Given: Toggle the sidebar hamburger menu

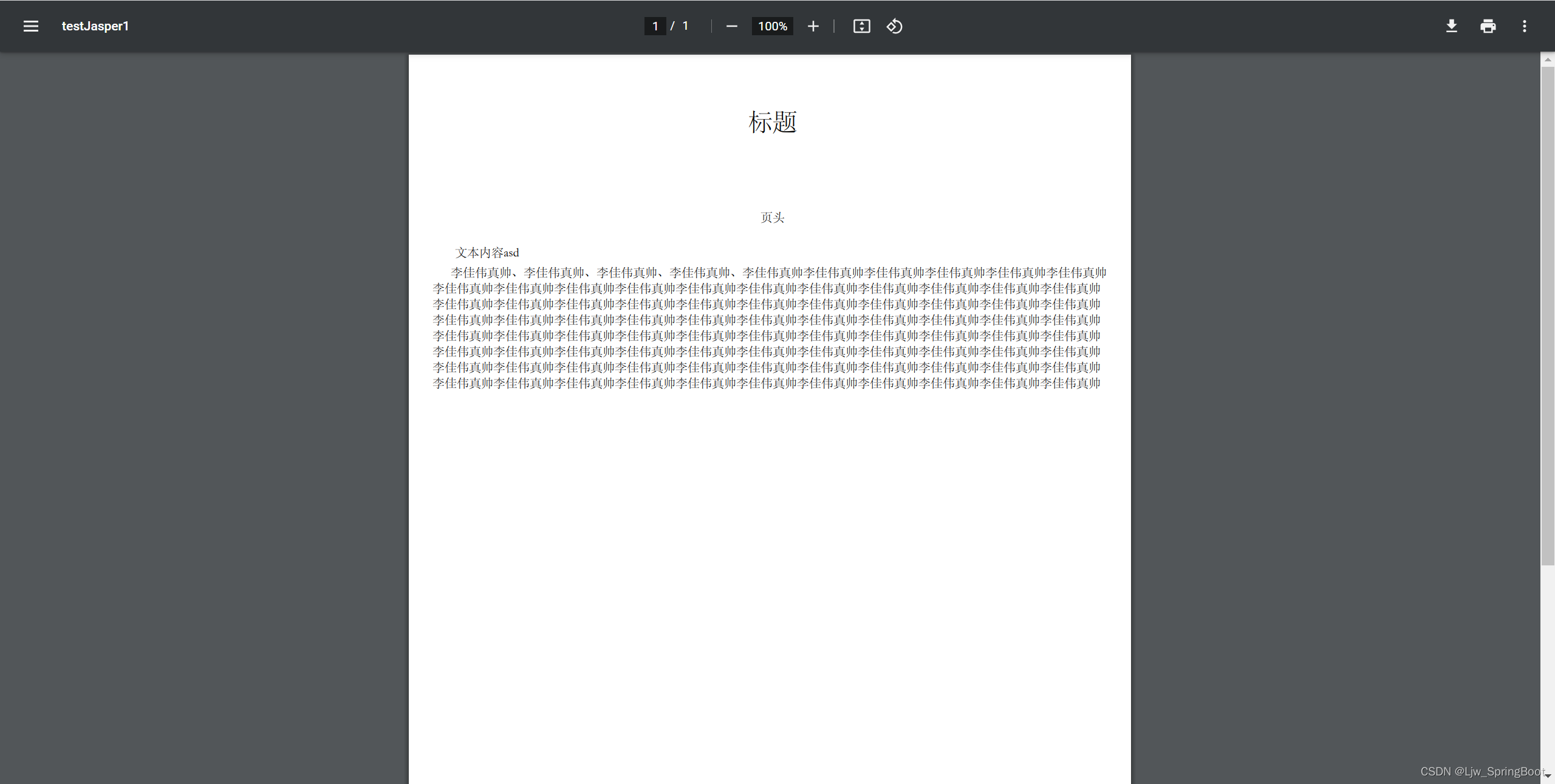Looking at the screenshot, I should coord(31,26).
